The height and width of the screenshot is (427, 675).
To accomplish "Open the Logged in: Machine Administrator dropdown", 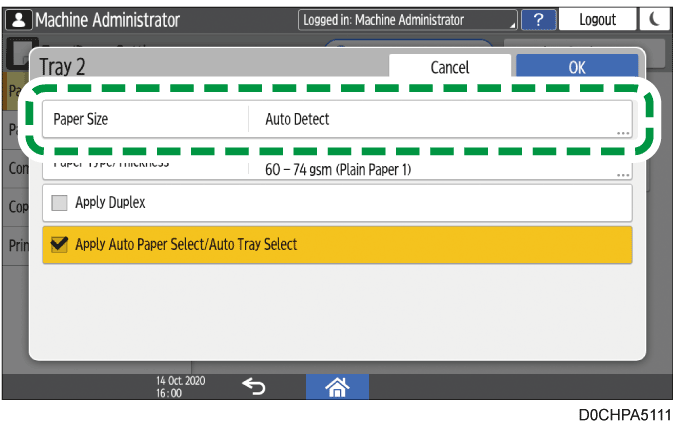I will tap(408, 19).
